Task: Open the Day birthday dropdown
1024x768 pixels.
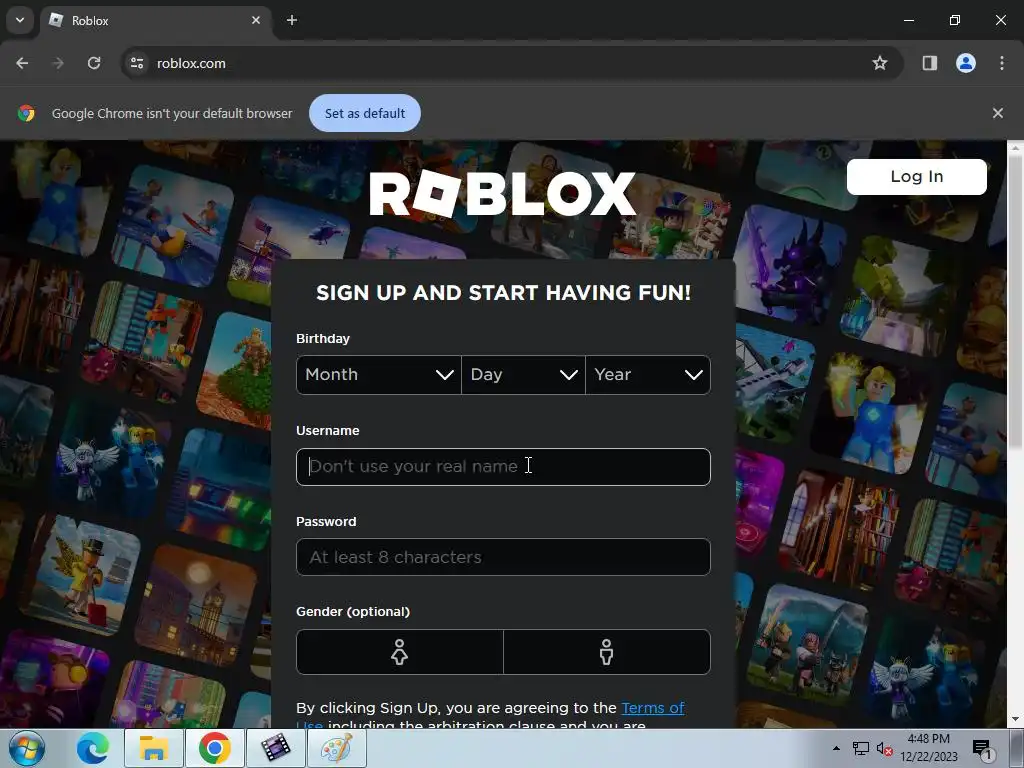Action: coord(523,375)
